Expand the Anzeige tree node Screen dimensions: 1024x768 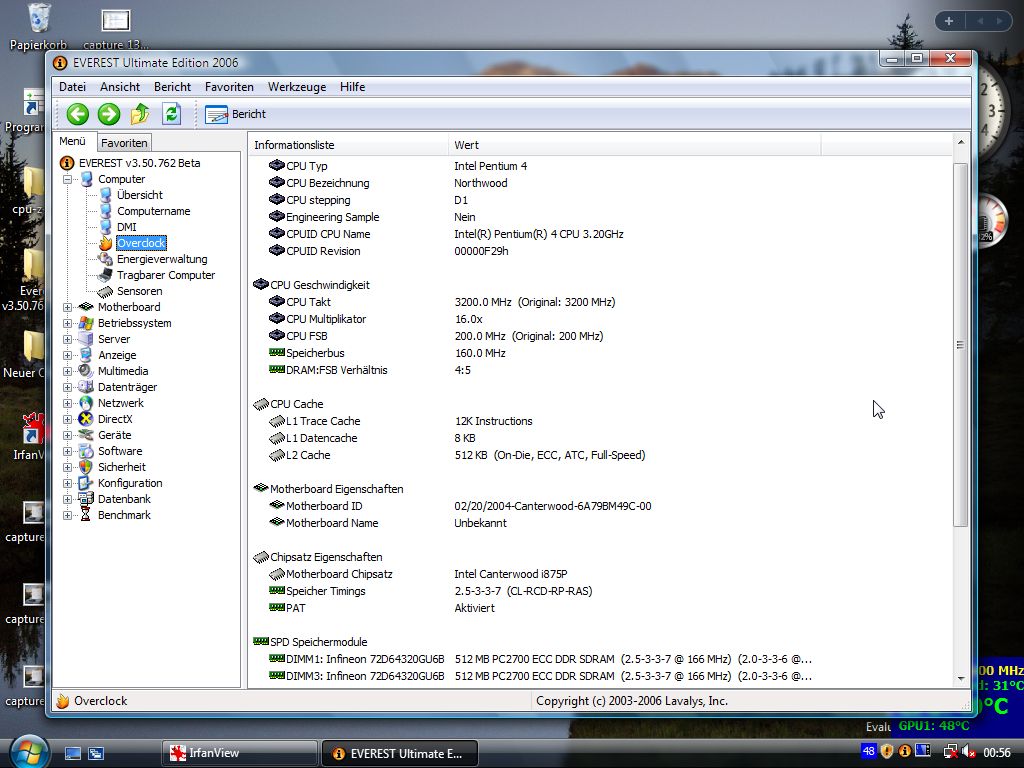click(67, 355)
